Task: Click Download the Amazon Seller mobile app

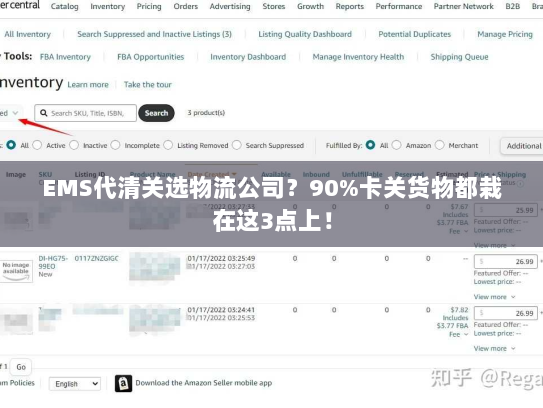Action: [204, 383]
